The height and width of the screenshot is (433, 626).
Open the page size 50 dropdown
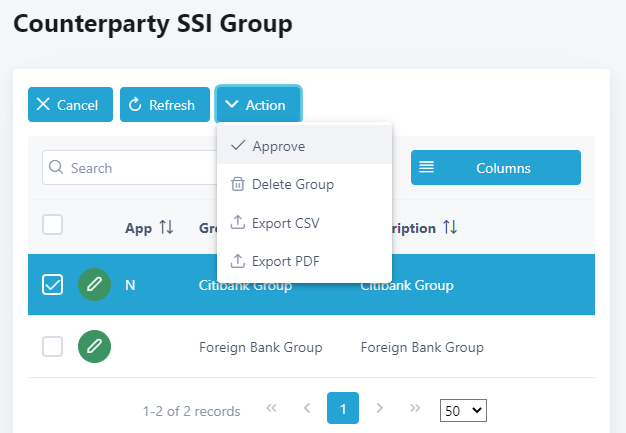[x=463, y=410]
